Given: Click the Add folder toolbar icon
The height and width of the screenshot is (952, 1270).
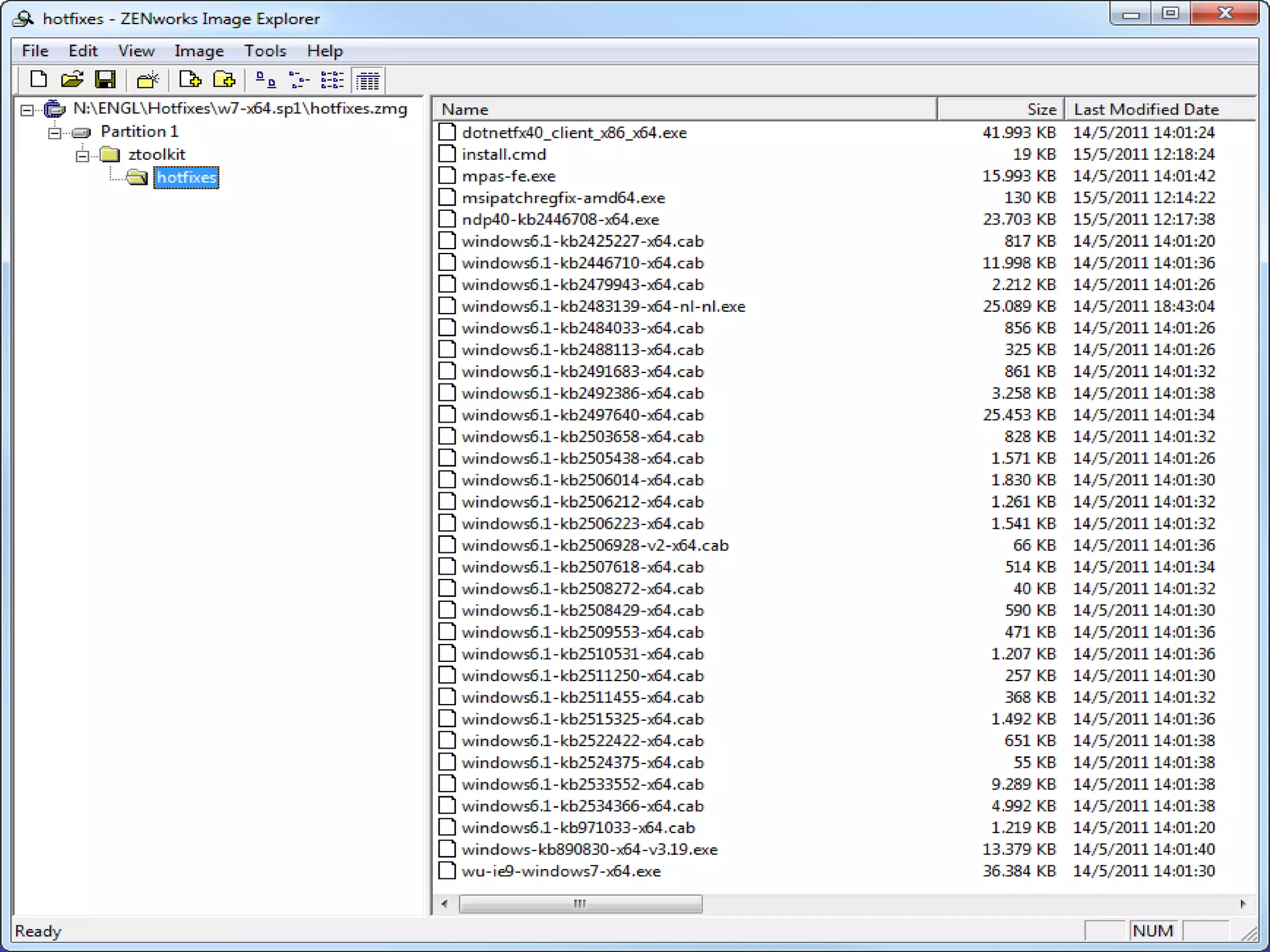Looking at the screenshot, I should (x=224, y=80).
